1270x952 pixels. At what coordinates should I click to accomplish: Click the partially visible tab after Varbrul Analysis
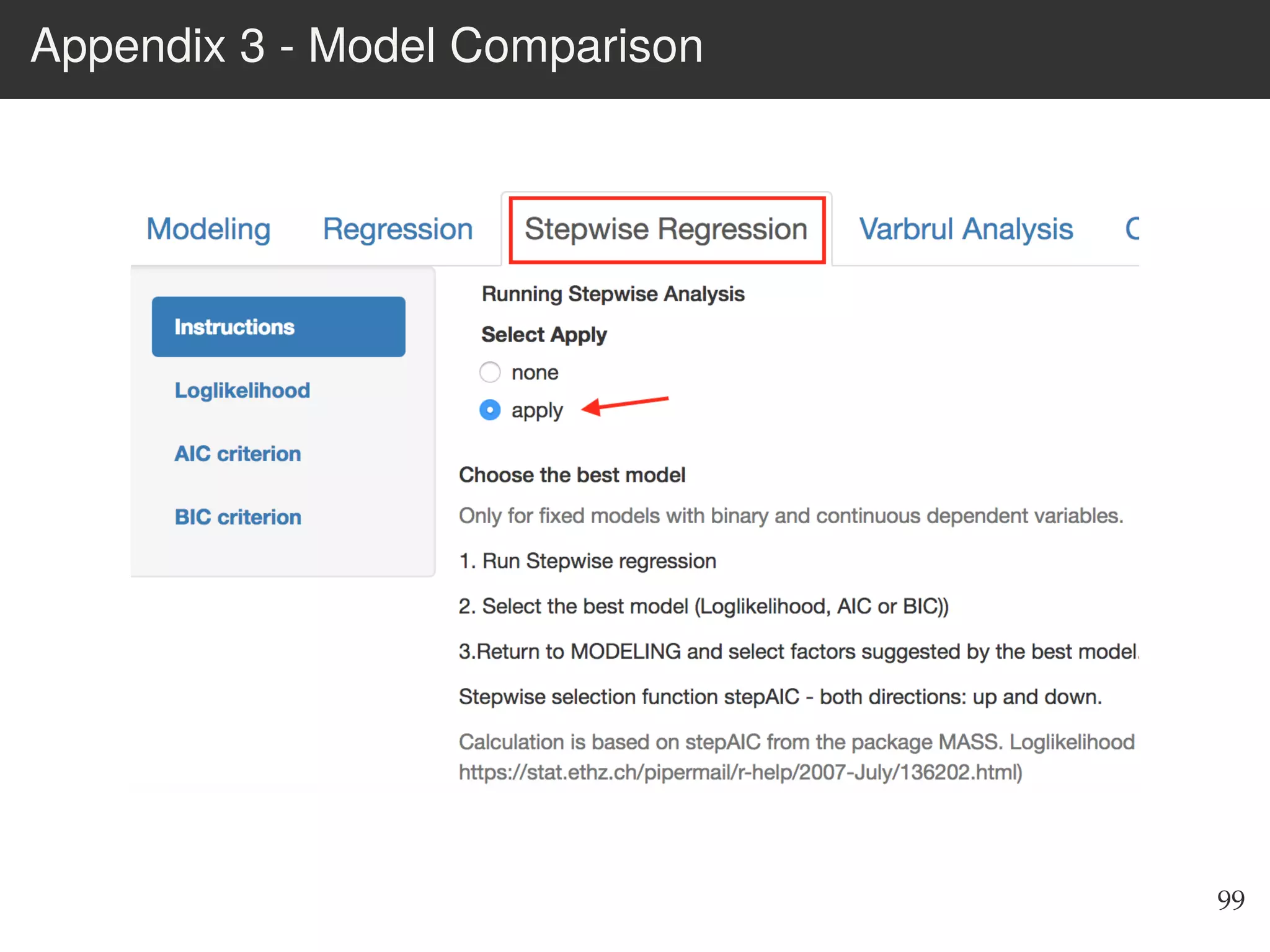pos(1132,229)
